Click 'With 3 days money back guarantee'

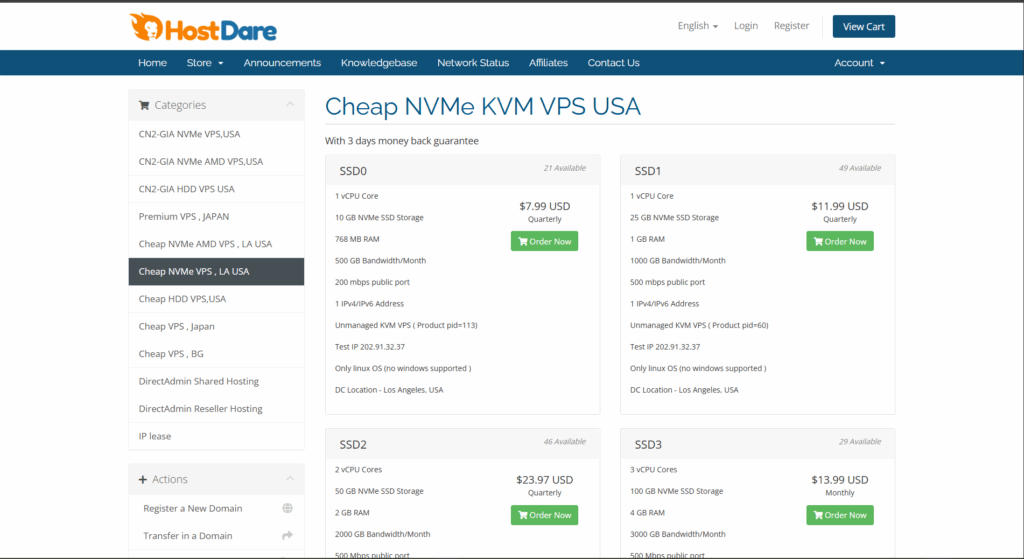(x=402, y=141)
